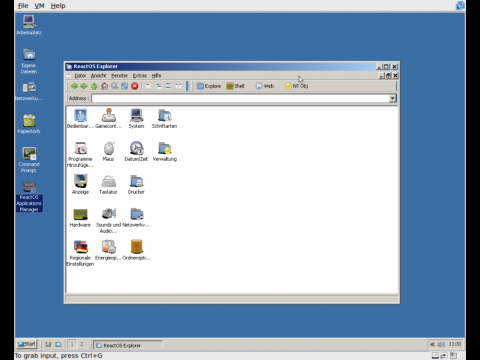This screenshot has height=360, width=480.
Task: Open the Hilfe menu
Action: [x=156, y=76]
